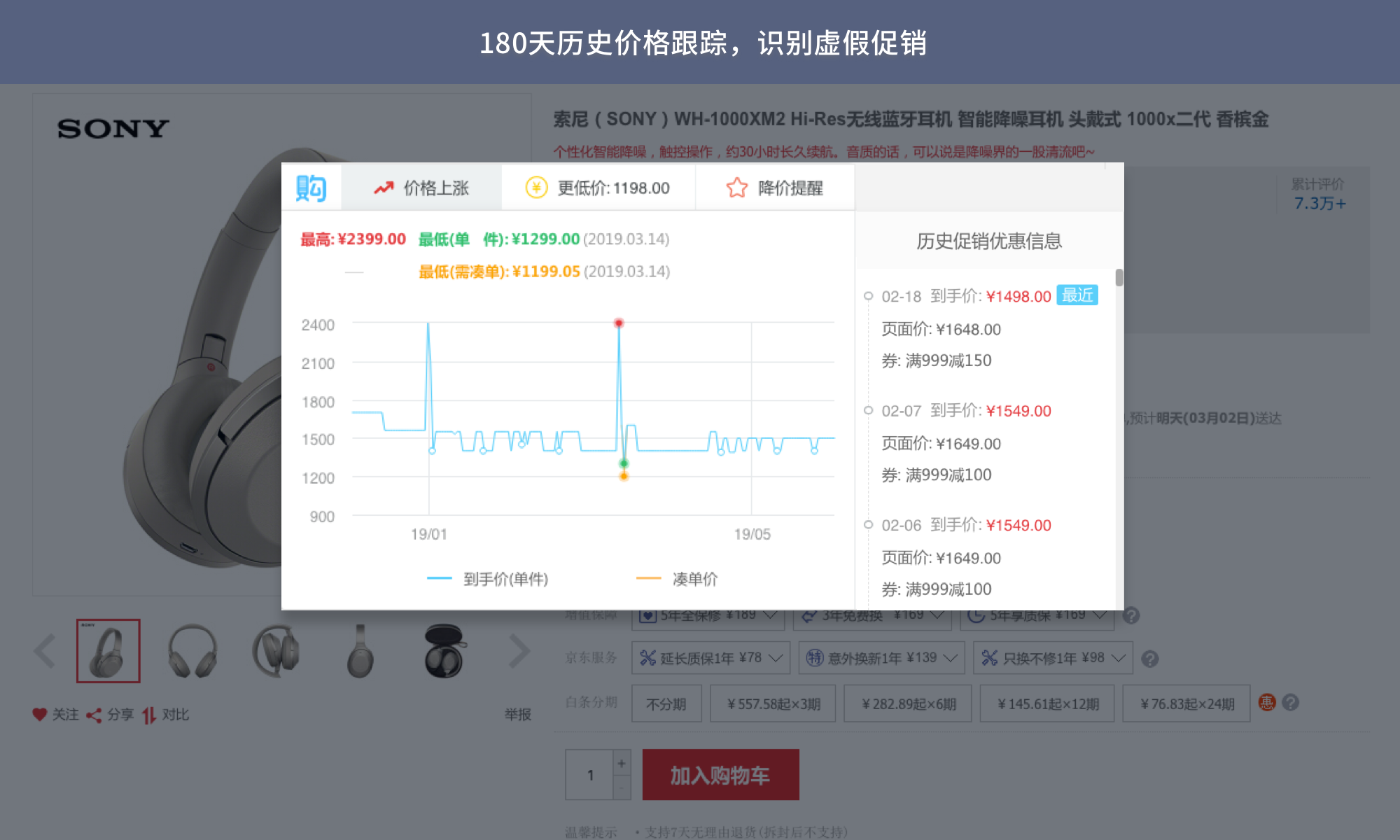Expand the 意外换新1年 ¥139 dropdown

(x=951, y=658)
